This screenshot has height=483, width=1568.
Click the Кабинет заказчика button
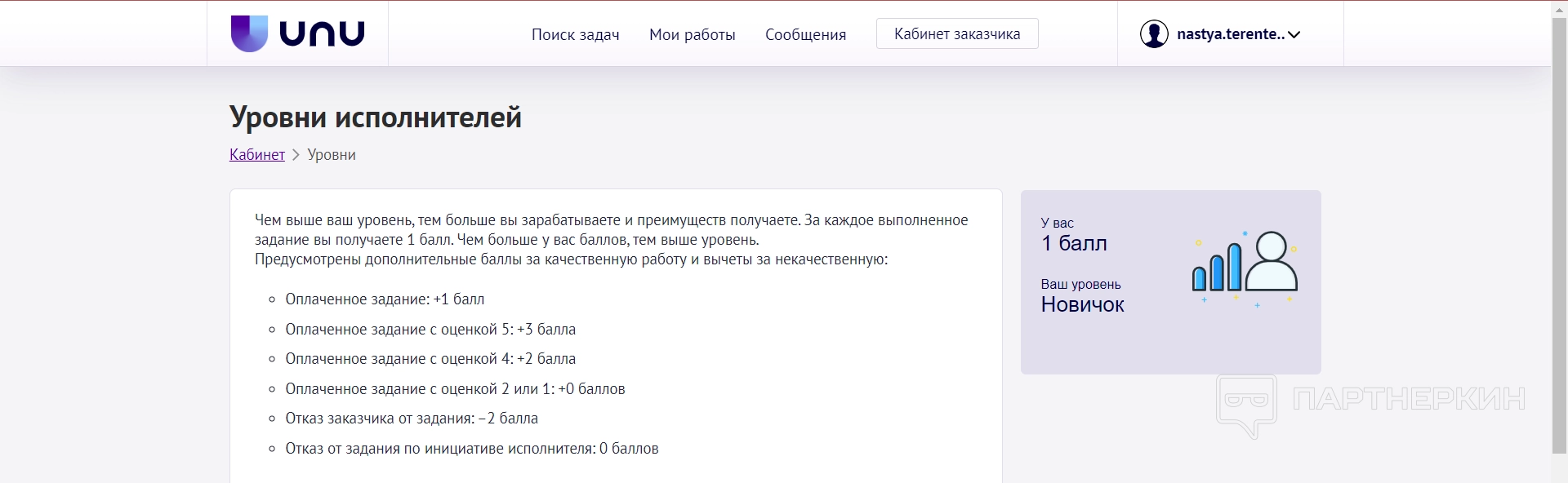957,34
